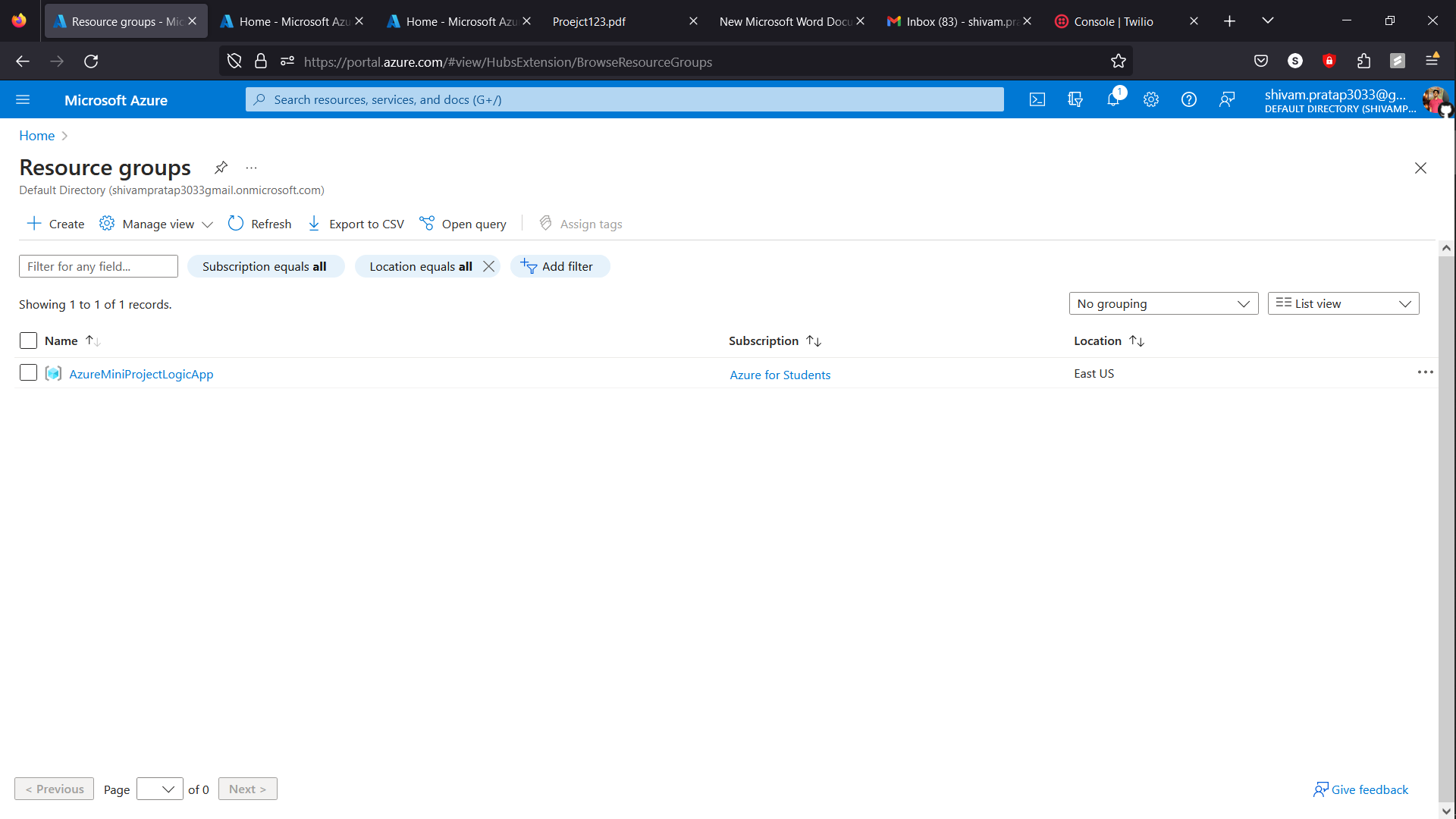Open the Azure for Students subscription link
This screenshot has height=819, width=1456.
[x=780, y=374]
